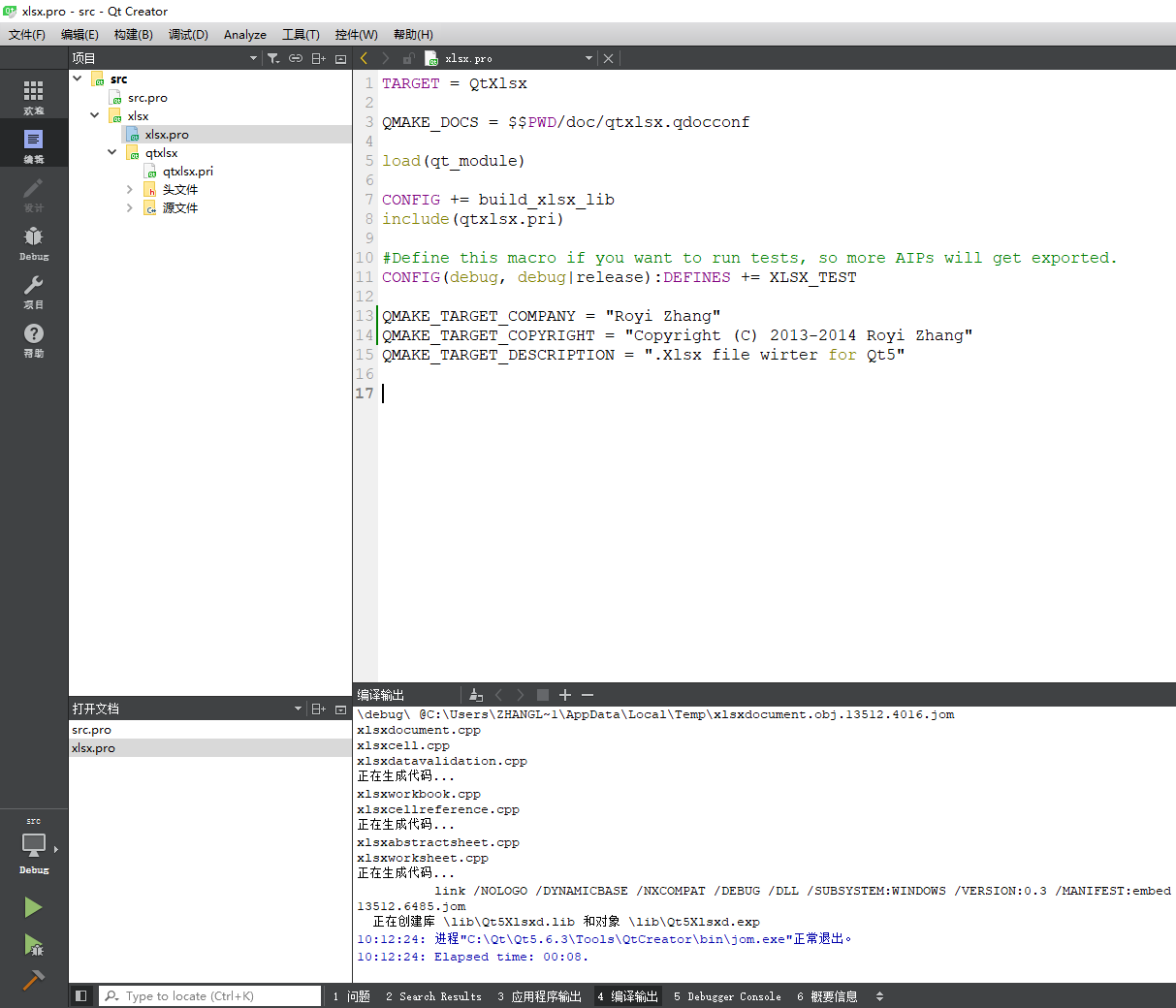Click the green Run button
Screen dimensions: 1176x1008
pyautogui.click(x=33, y=907)
